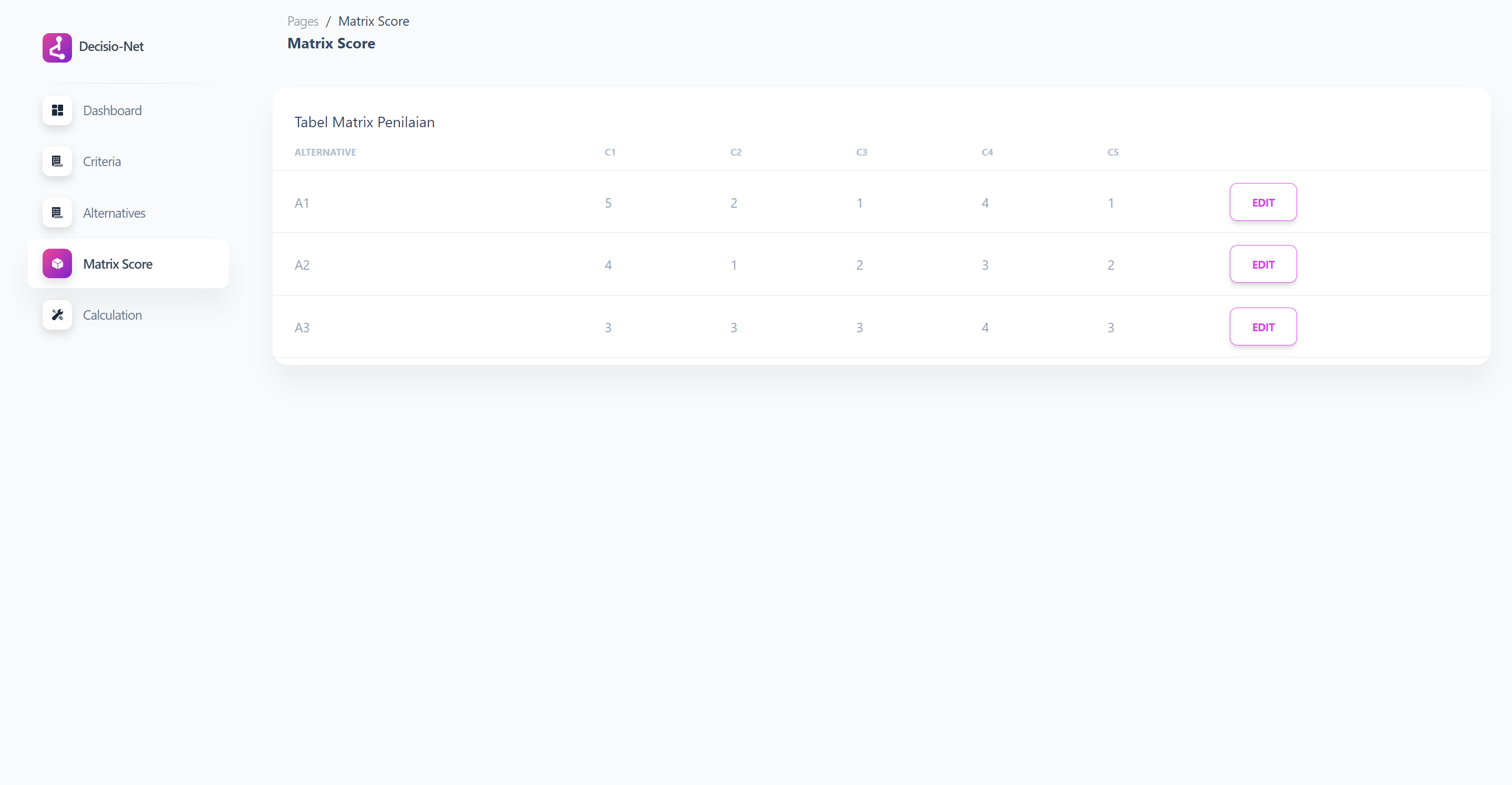Click the Matrix Score breadcrumb text

[x=373, y=21]
